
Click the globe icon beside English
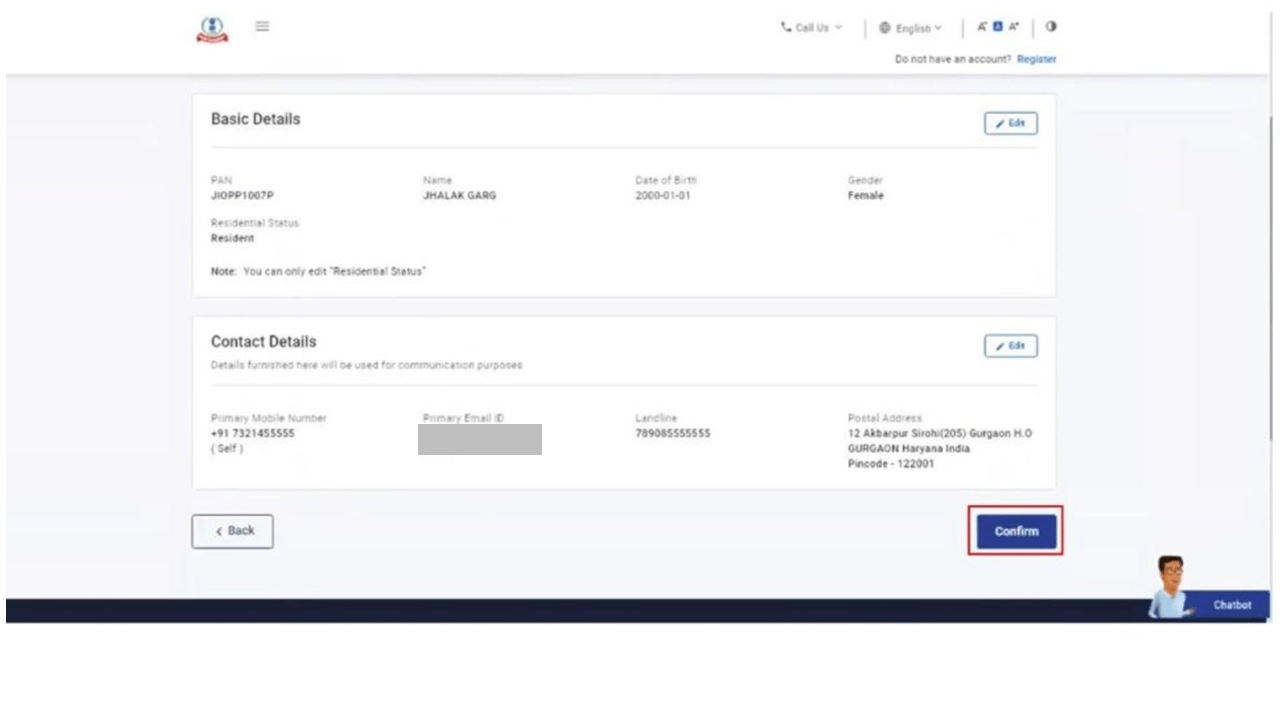click(886, 28)
